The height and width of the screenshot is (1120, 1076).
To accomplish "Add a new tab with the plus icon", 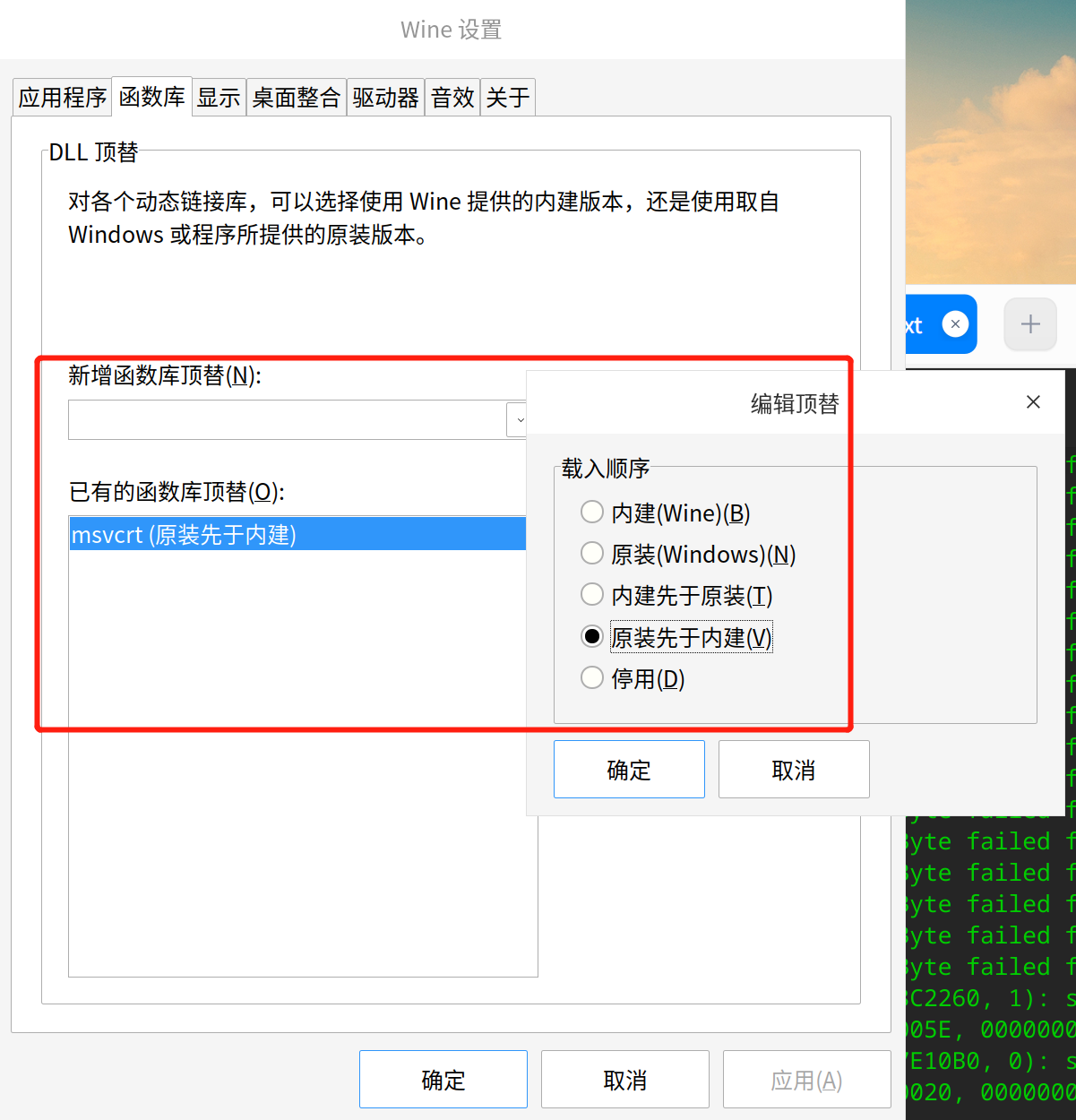I will [x=1030, y=323].
